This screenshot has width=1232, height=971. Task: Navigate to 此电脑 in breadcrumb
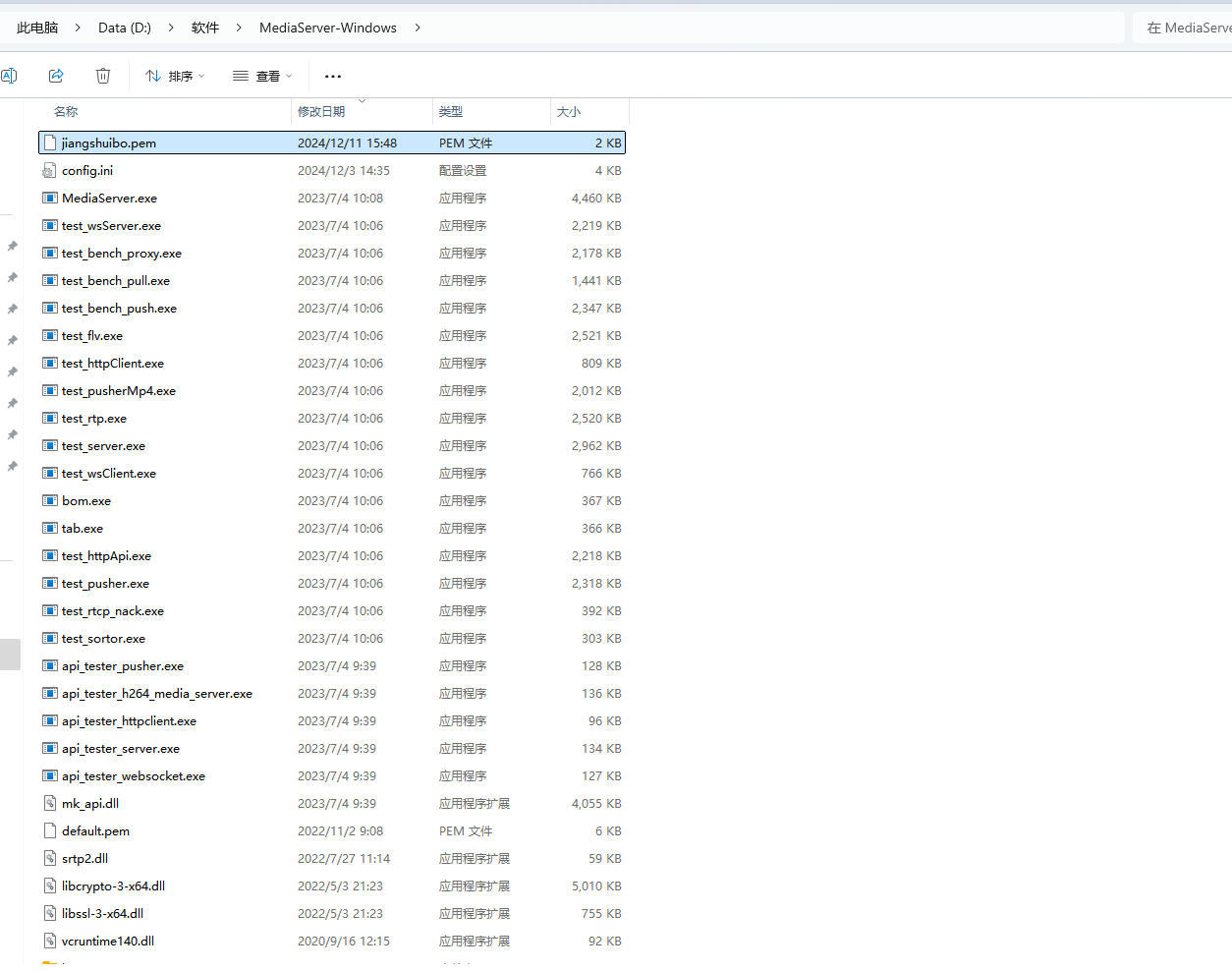[37, 28]
